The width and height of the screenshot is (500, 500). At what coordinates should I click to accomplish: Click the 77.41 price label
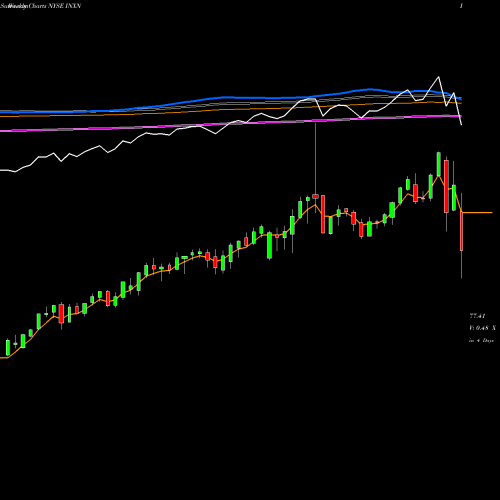pos(477,316)
